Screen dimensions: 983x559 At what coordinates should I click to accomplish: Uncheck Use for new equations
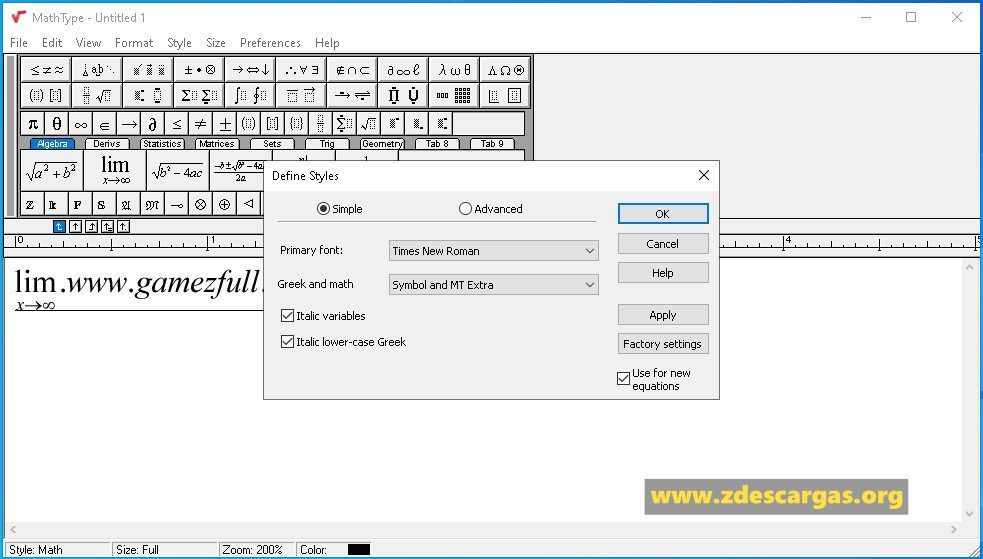[623, 379]
